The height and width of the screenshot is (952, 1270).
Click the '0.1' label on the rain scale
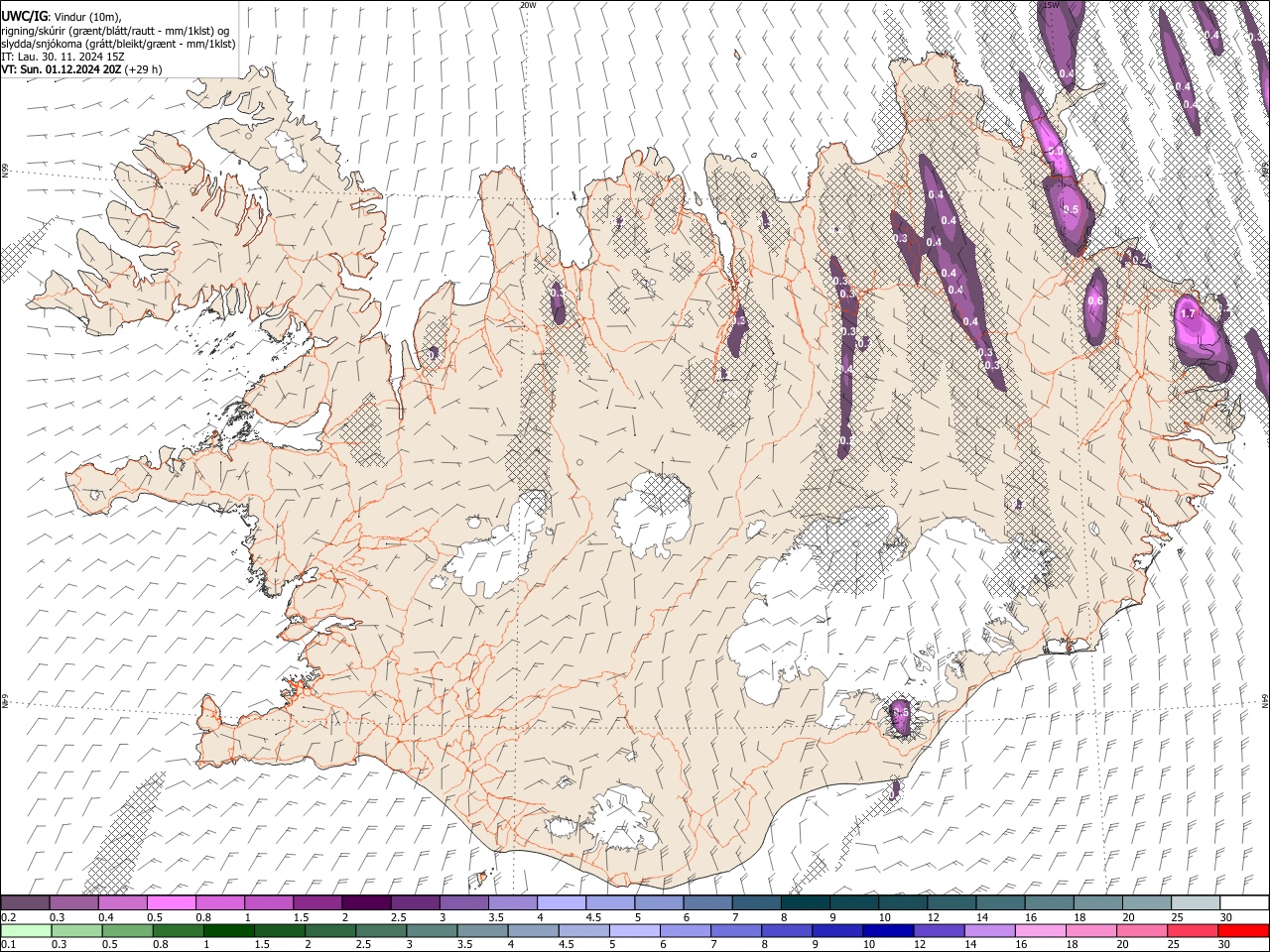[7, 944]
